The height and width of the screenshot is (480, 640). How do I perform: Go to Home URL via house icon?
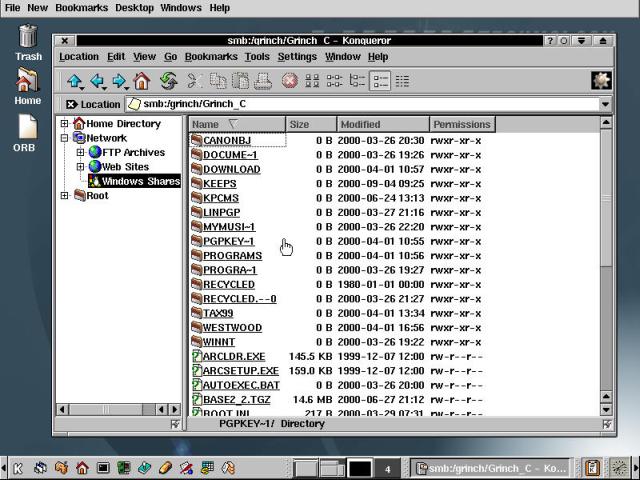click(142, 81)
